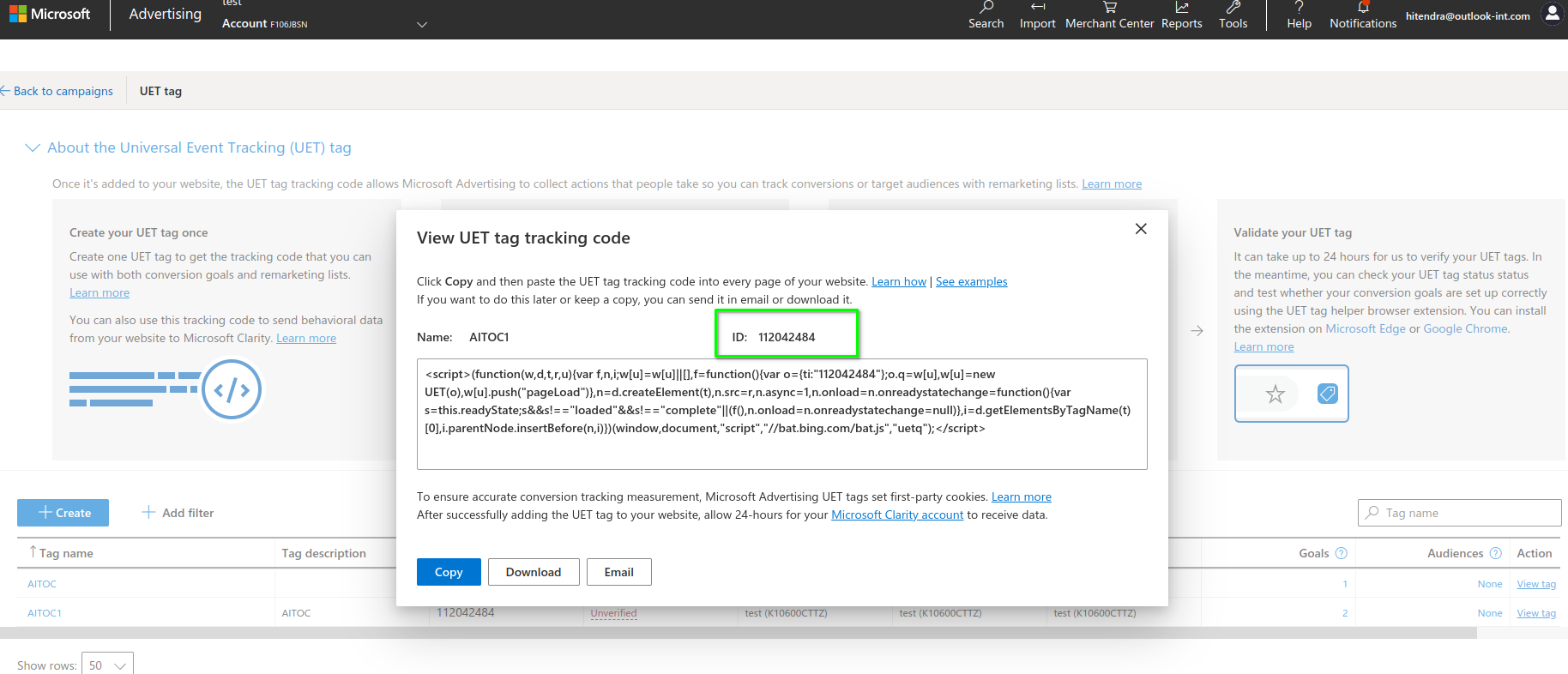Click the Microsoft logo
Viewport: 1568px width, 674px height.
pos(49,14)
